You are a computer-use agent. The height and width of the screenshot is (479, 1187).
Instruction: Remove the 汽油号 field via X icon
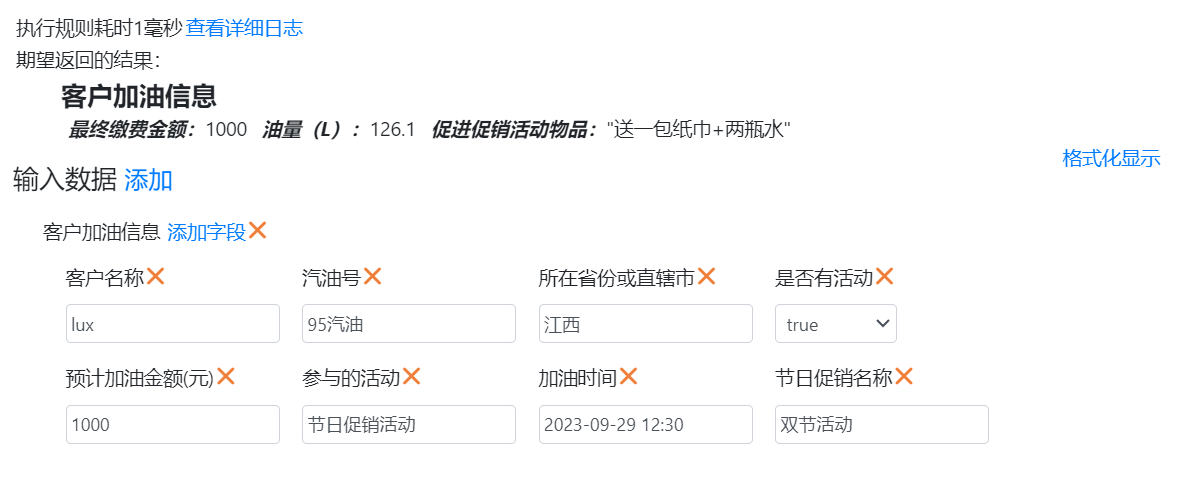coord(372,276)
